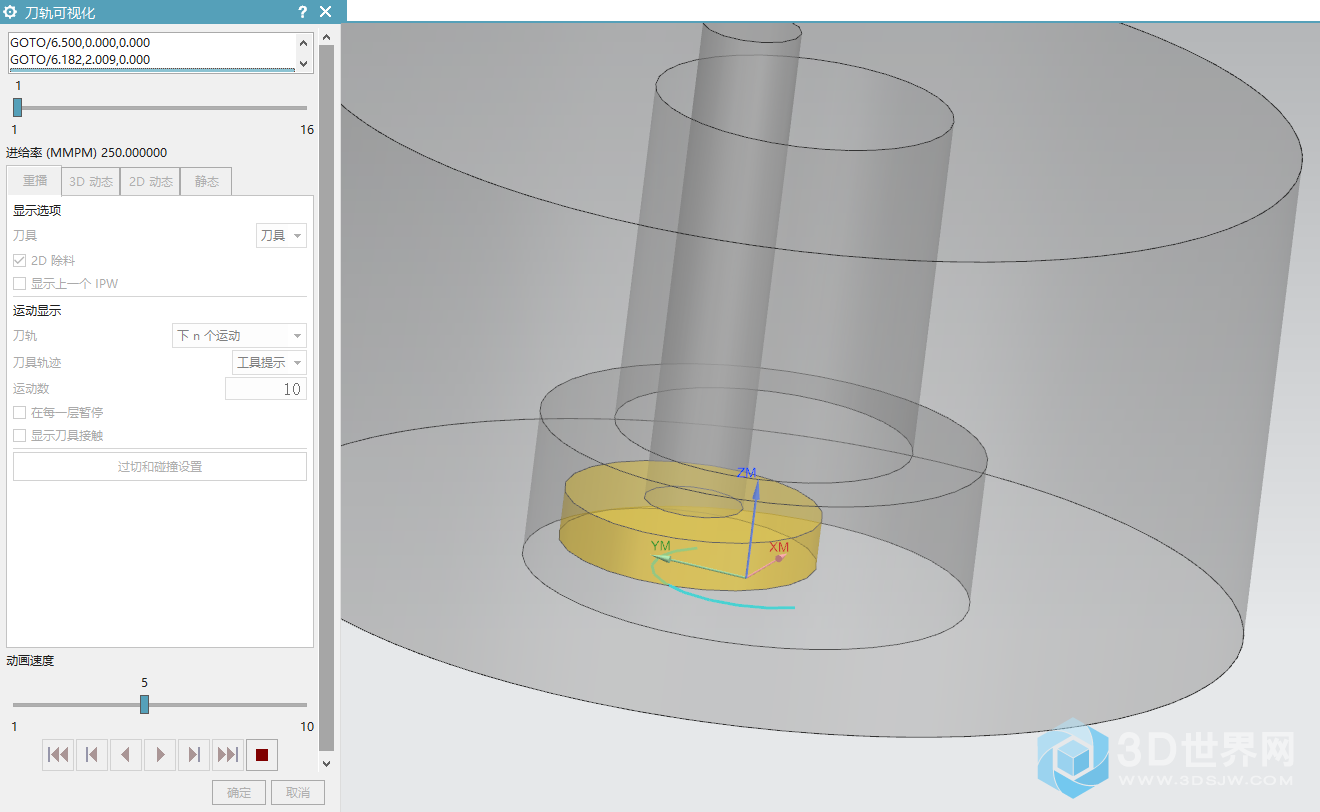Screen dimensions: 1320x812
Task: Click the rewind to start playback button
Action: click(58, 754)
